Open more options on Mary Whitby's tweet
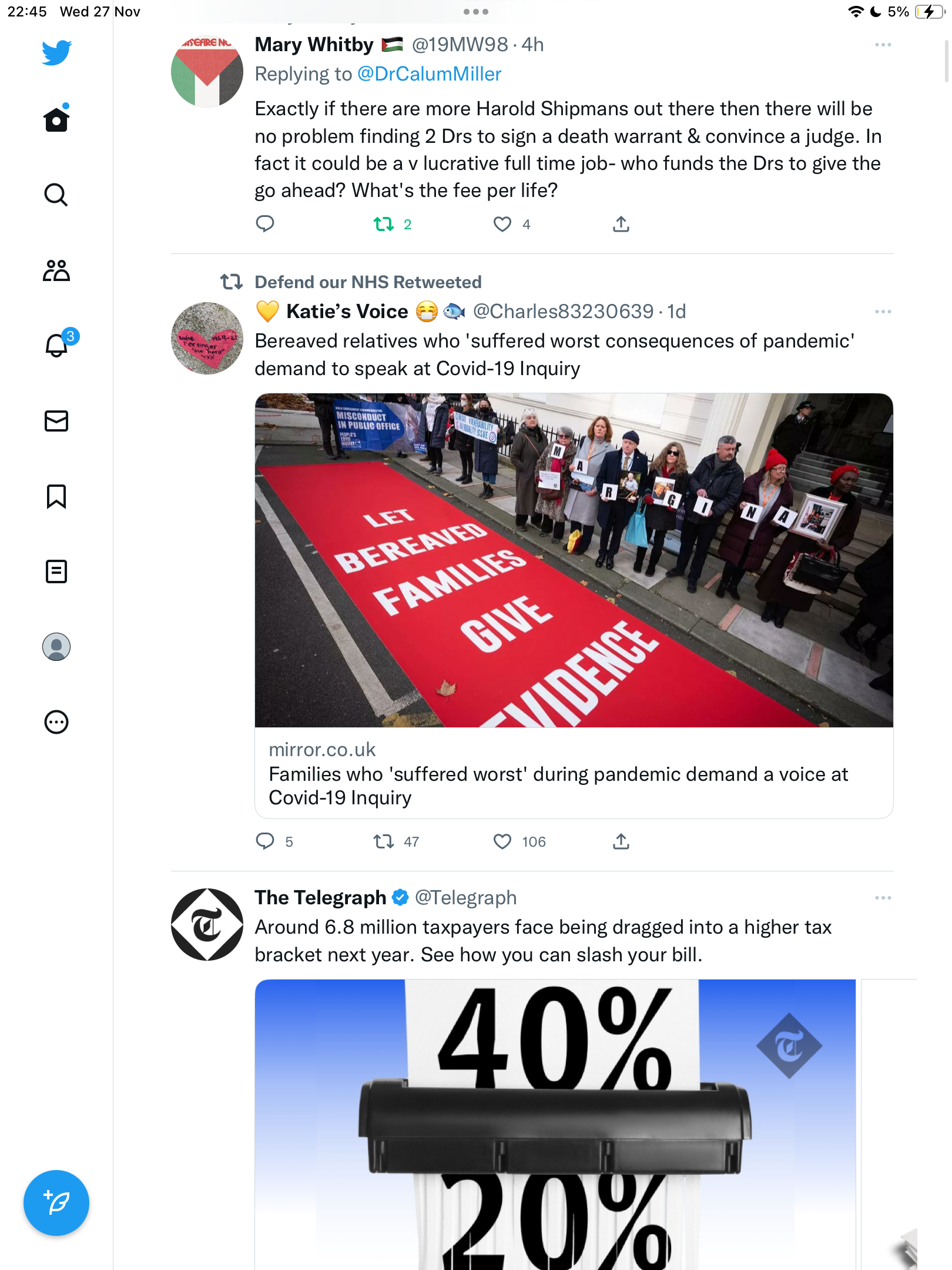Viewport: 952px width, 1270px height. 883,45
